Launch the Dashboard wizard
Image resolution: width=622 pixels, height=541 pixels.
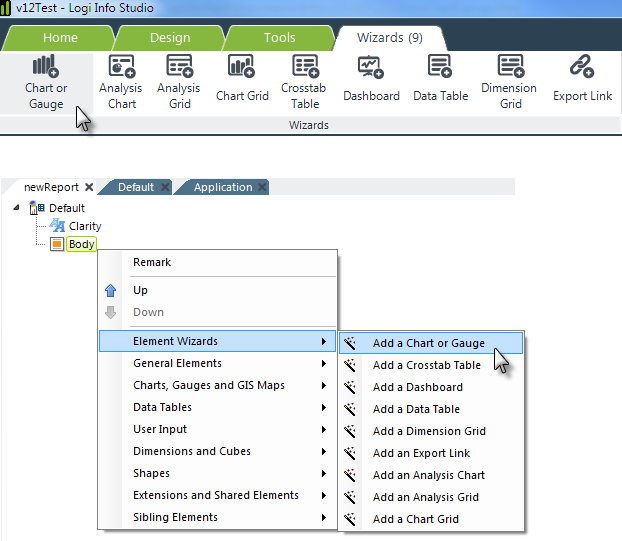click(x=371, y=80)
